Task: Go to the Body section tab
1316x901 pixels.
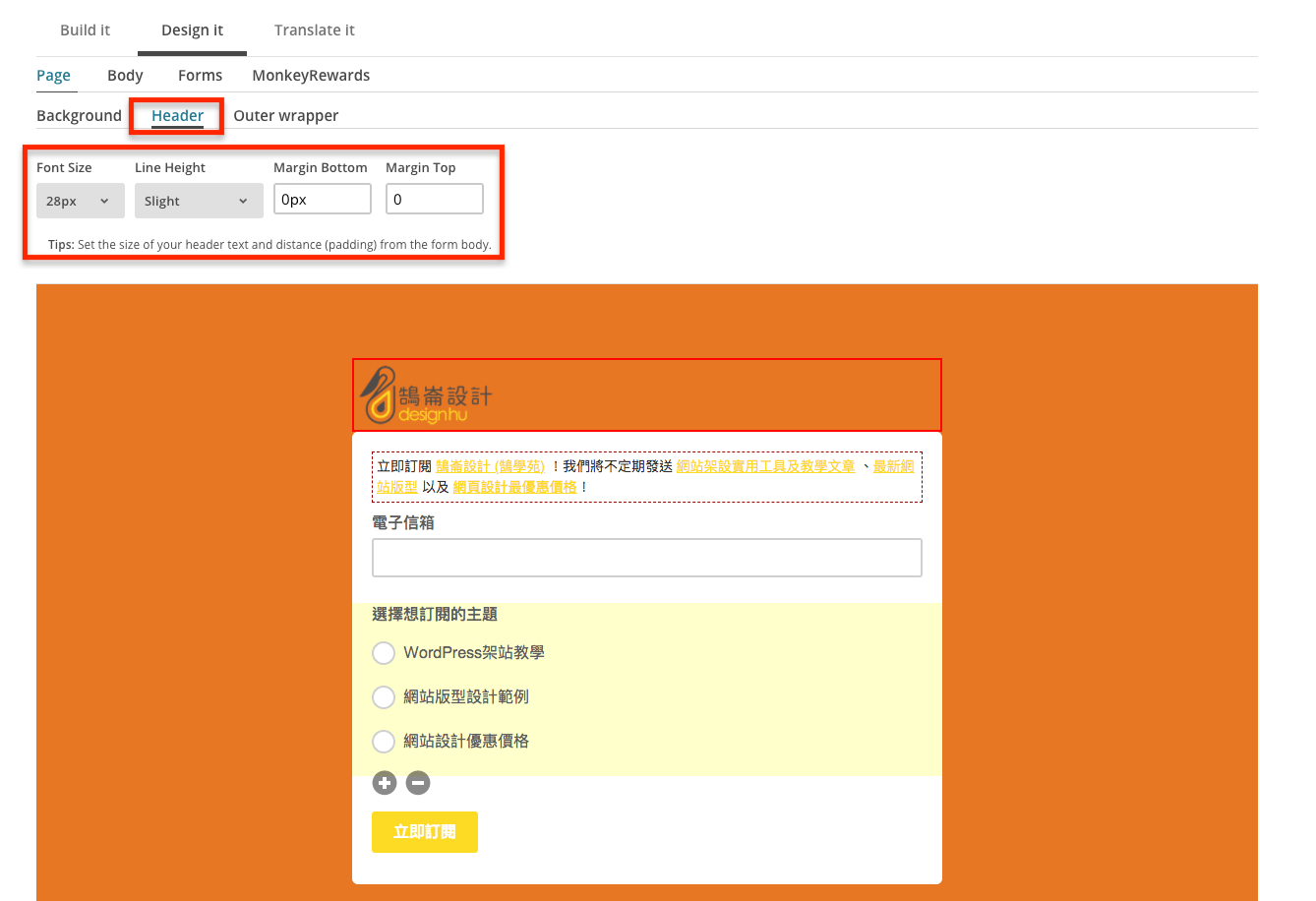Action: point(125,76)
